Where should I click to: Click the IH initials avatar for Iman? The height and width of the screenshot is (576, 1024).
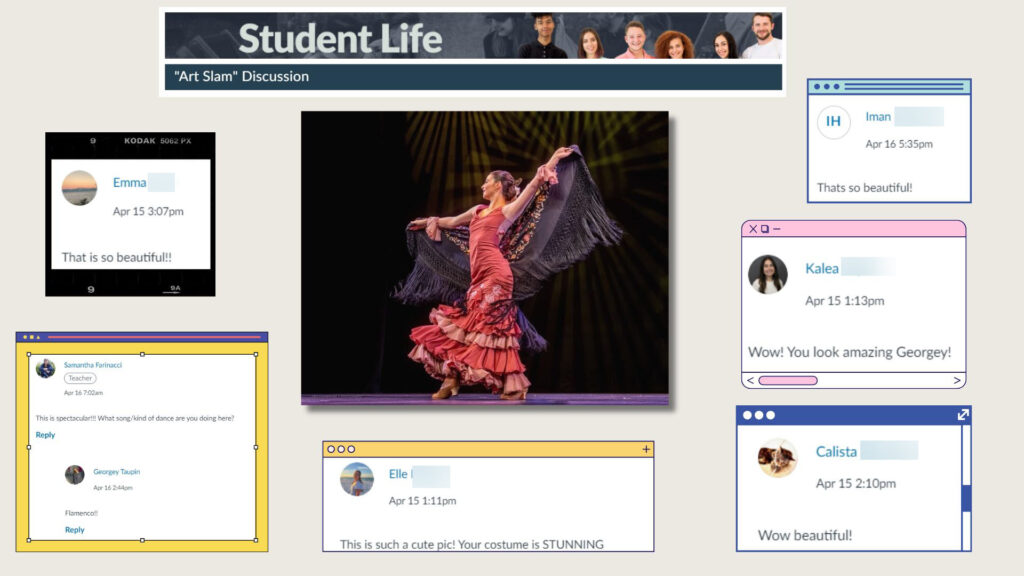[833, 122]
